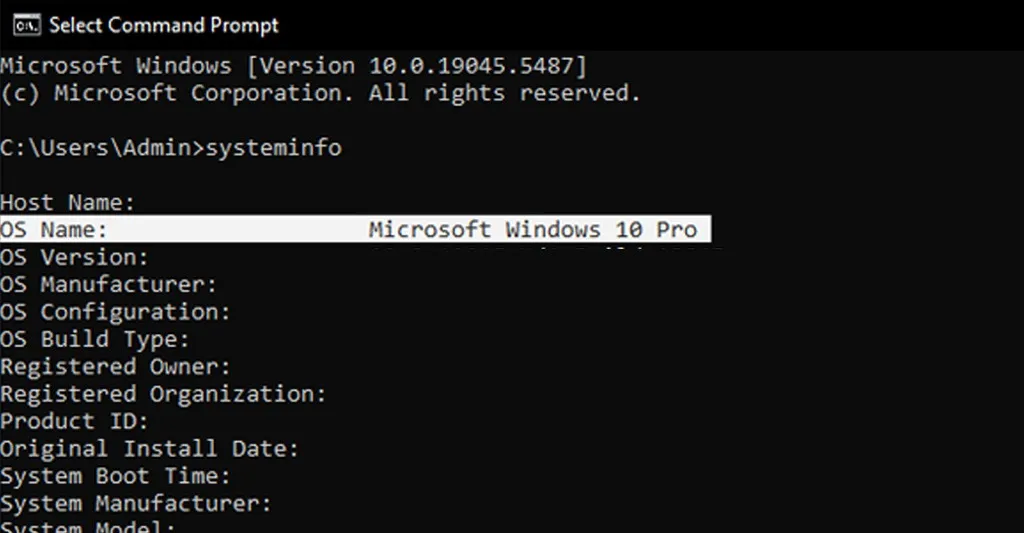Click the Microsoft Corporation copyright line
This screenshot has width=1024, height=533.
(320, 94)
